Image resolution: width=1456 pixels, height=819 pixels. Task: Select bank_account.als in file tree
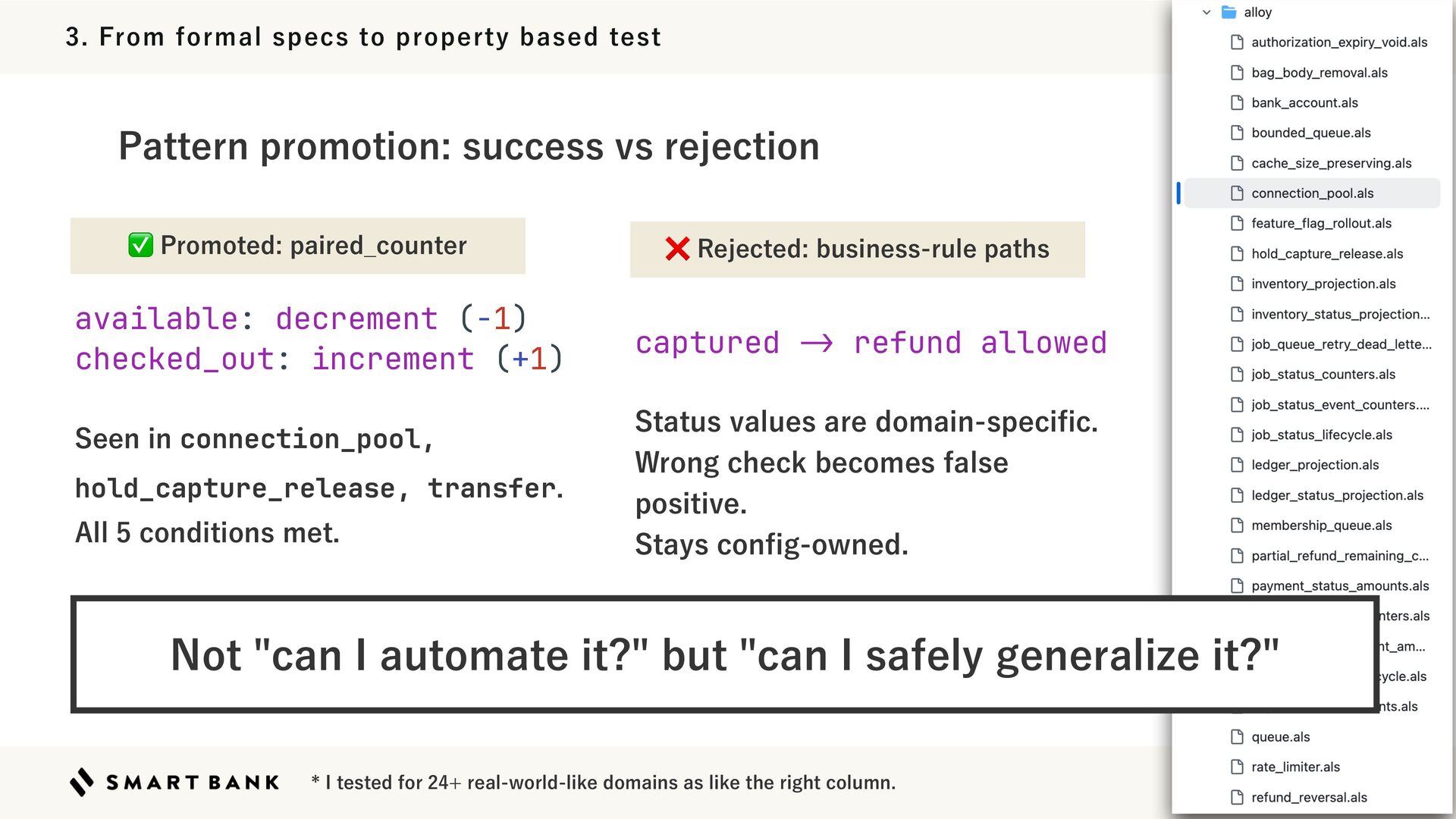click(x=1304, y=103)
